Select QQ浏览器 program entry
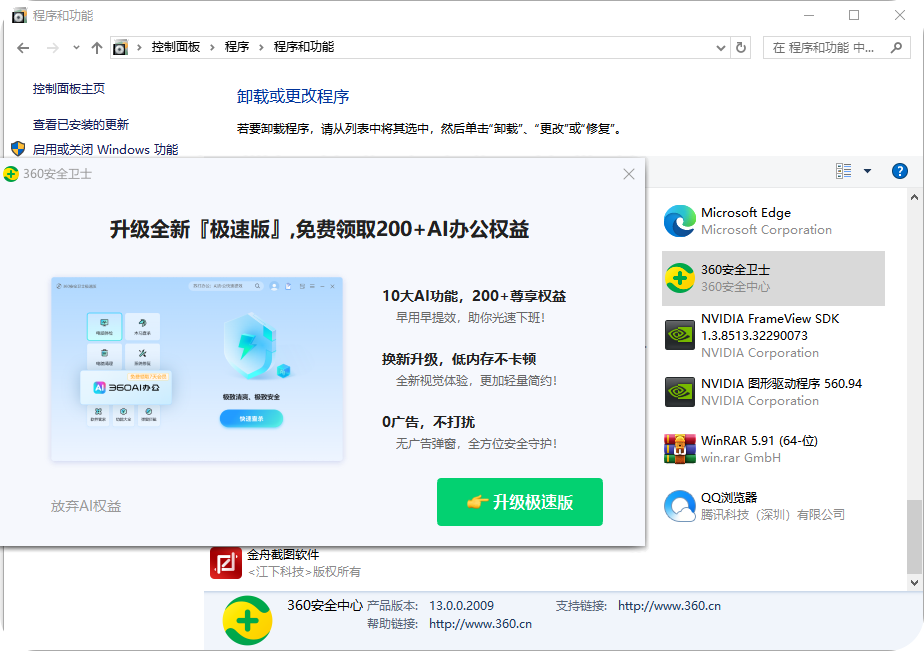This screenshot has width=924, height=651. coord(773,506)
